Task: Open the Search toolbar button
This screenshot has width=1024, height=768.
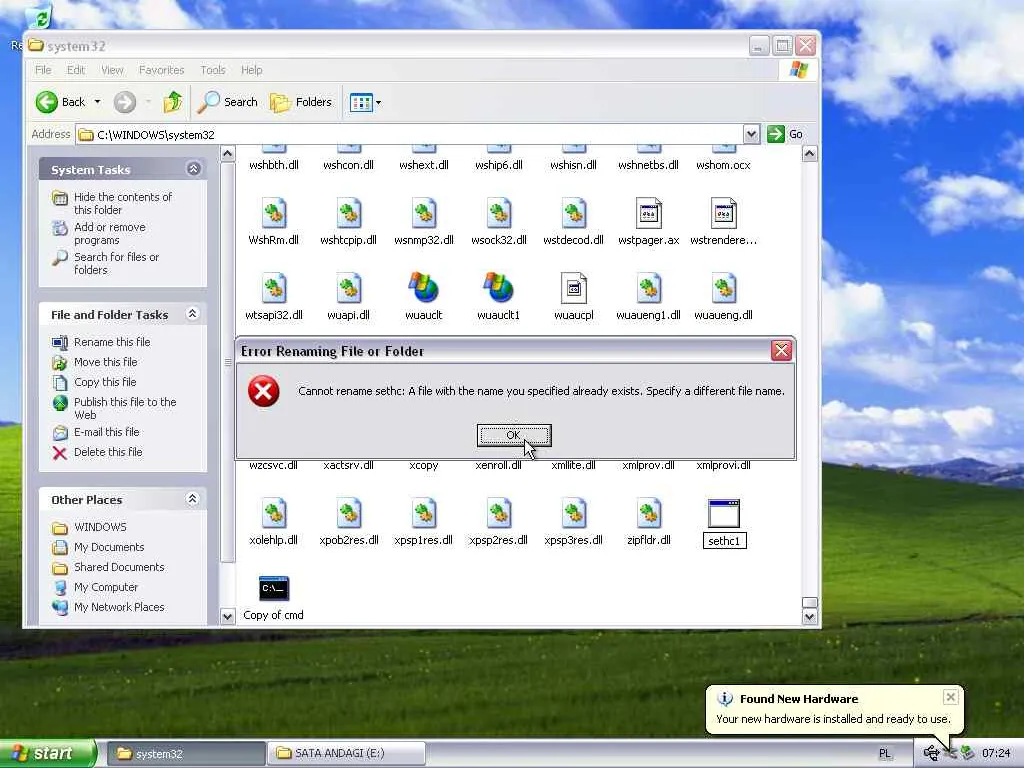Action: 227,102
